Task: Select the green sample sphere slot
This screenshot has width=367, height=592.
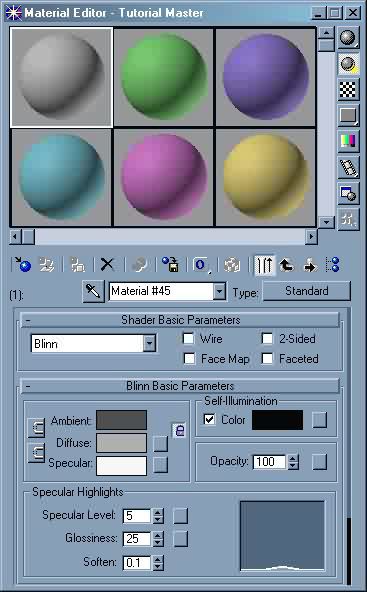Action: (163, 77)
